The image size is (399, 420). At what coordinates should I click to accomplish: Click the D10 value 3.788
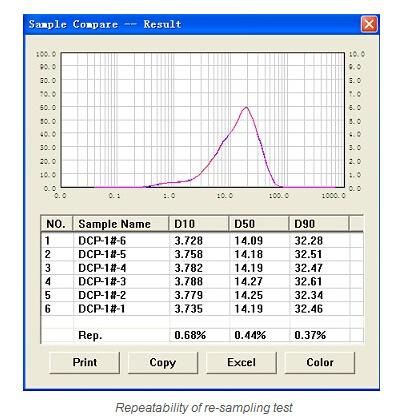click(188, 282)
